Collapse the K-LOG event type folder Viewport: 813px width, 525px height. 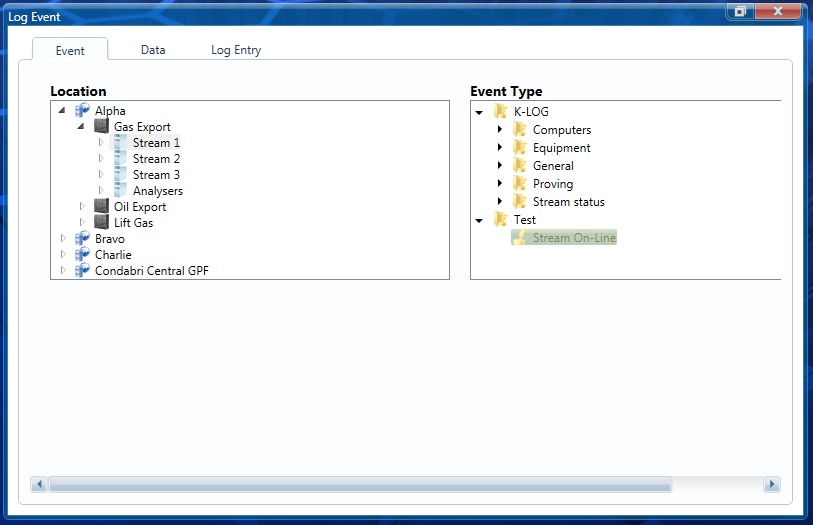point(479,112)
